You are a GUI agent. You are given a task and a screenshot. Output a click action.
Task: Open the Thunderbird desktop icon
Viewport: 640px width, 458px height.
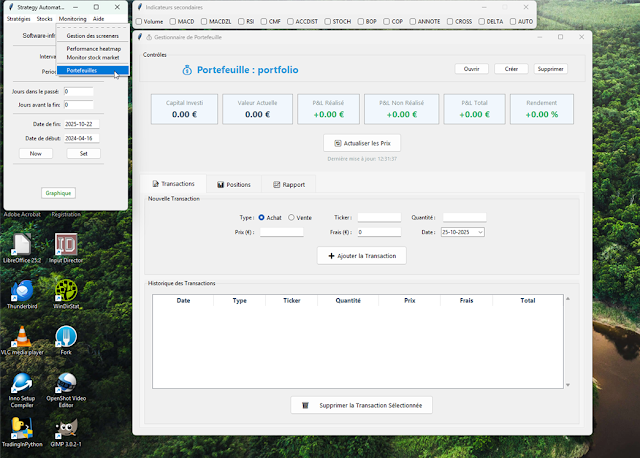pyautogui.click(x=20, y=291)
